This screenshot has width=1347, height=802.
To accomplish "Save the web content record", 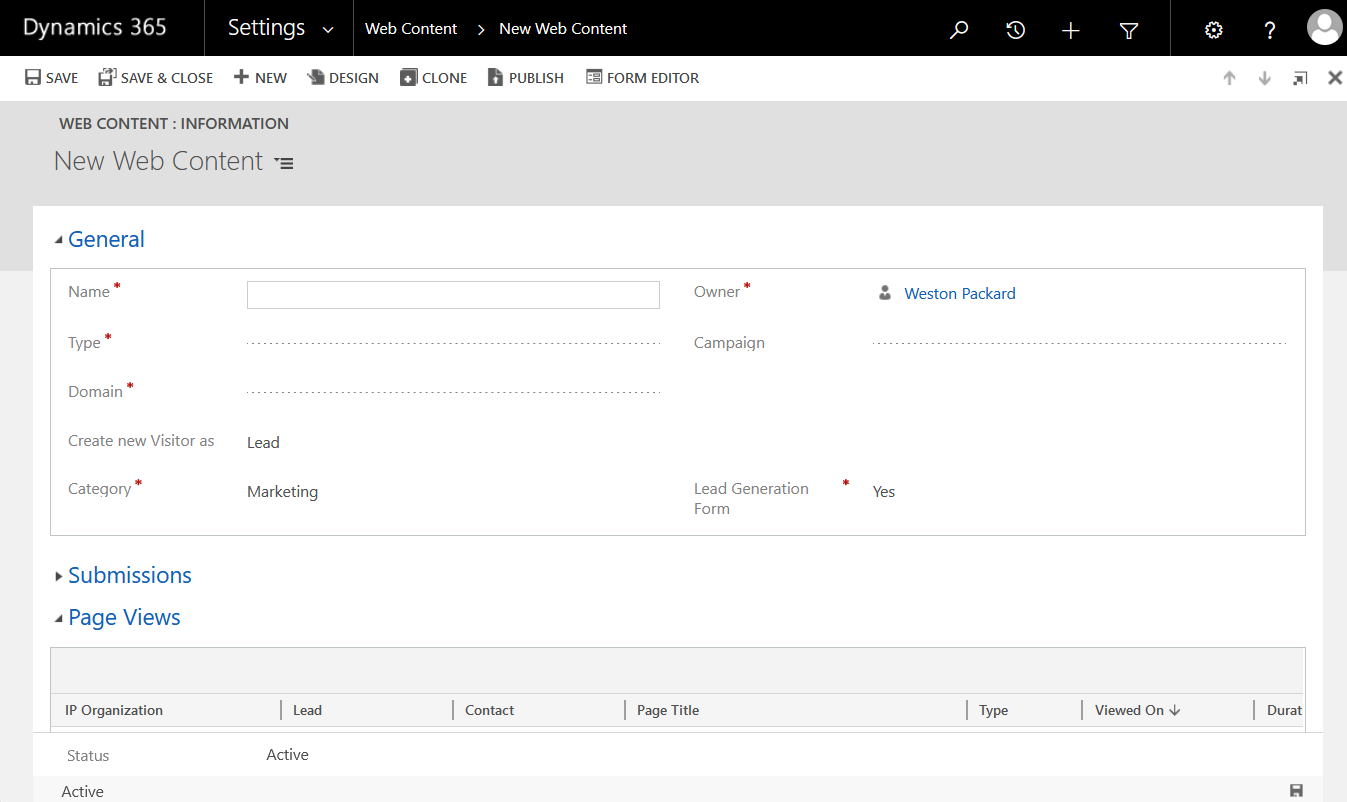I will point(51,78).
